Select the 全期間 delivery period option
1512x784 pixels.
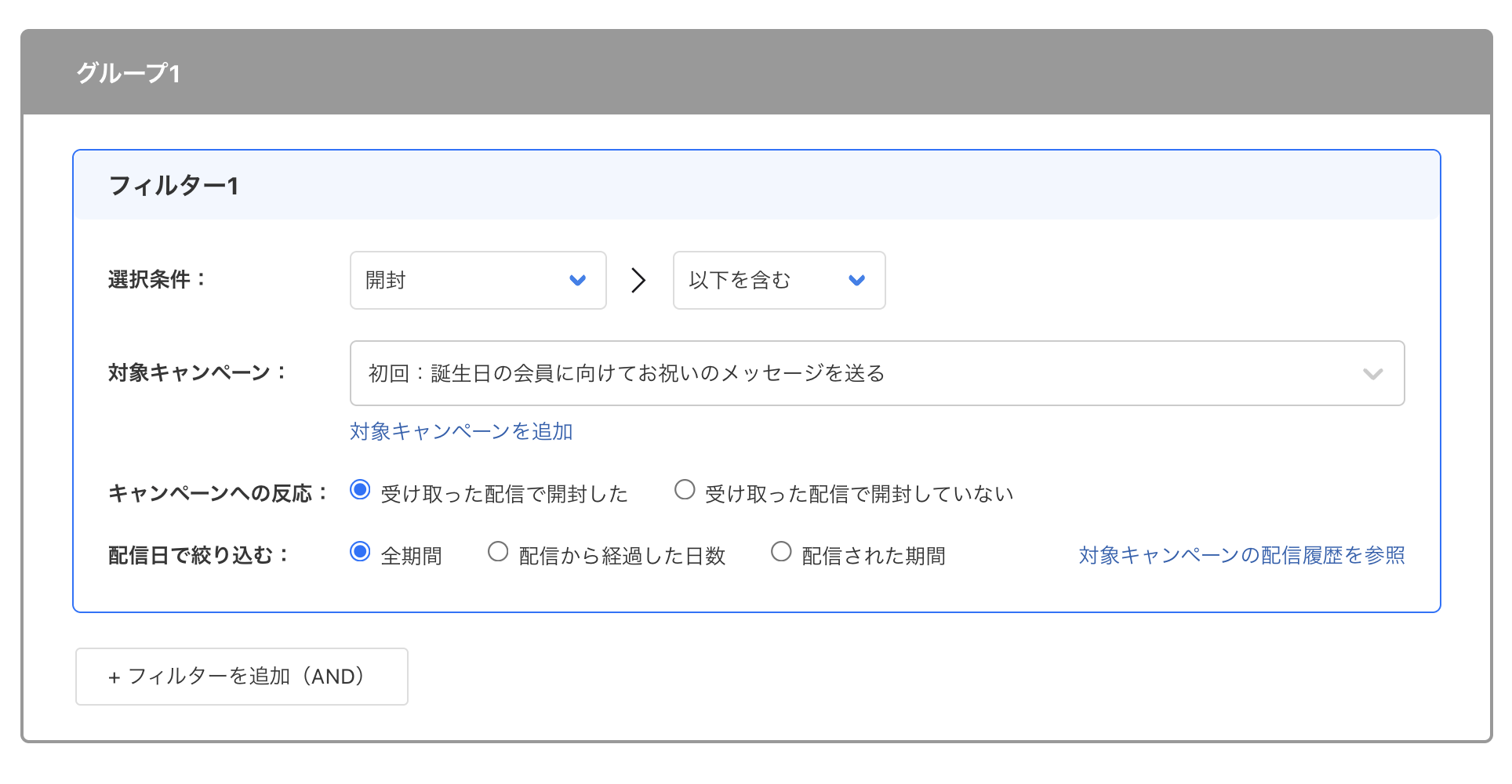point(361,551)
